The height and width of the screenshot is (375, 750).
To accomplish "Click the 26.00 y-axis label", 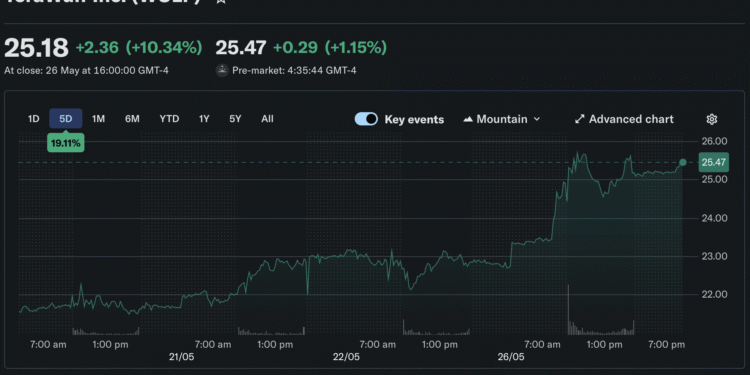I will [715, 141].
